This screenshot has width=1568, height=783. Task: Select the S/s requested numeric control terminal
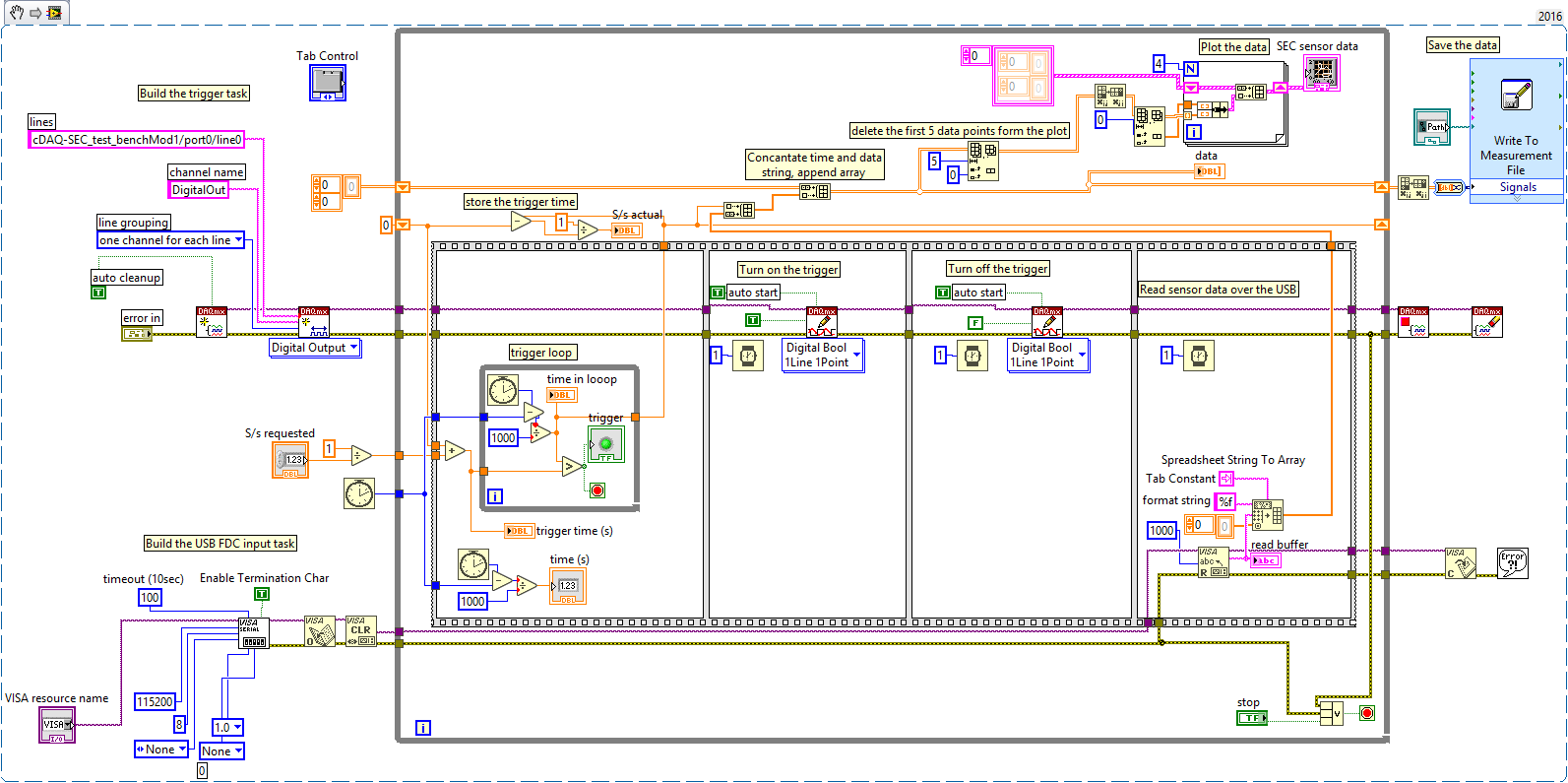(x=290, y=460)
